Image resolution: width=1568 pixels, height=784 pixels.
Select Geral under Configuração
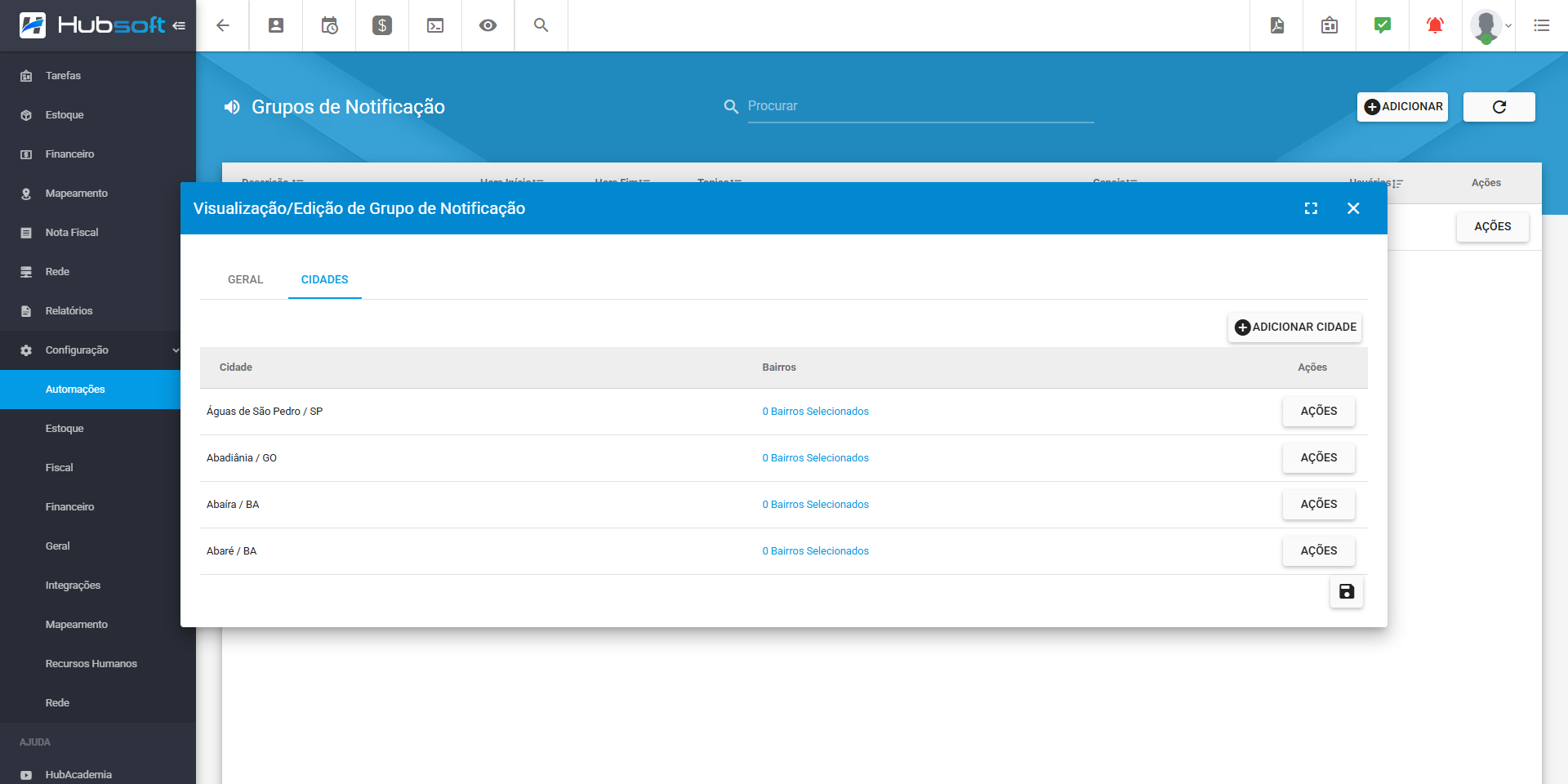[x=90, y=546]
